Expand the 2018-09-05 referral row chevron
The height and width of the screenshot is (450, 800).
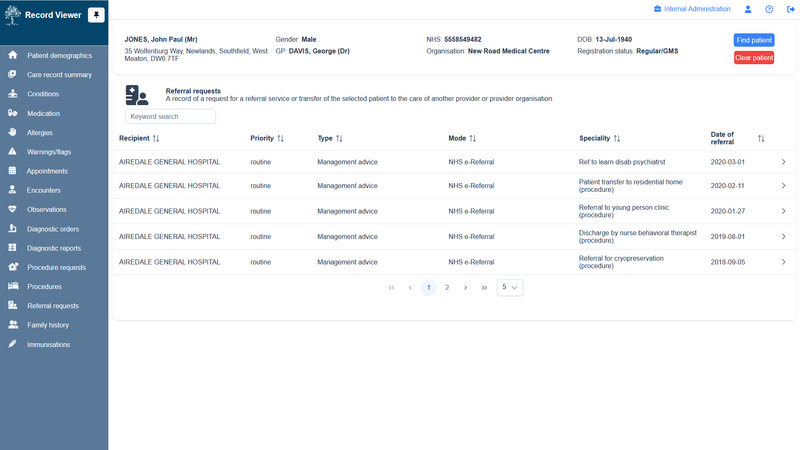[783, 262]
